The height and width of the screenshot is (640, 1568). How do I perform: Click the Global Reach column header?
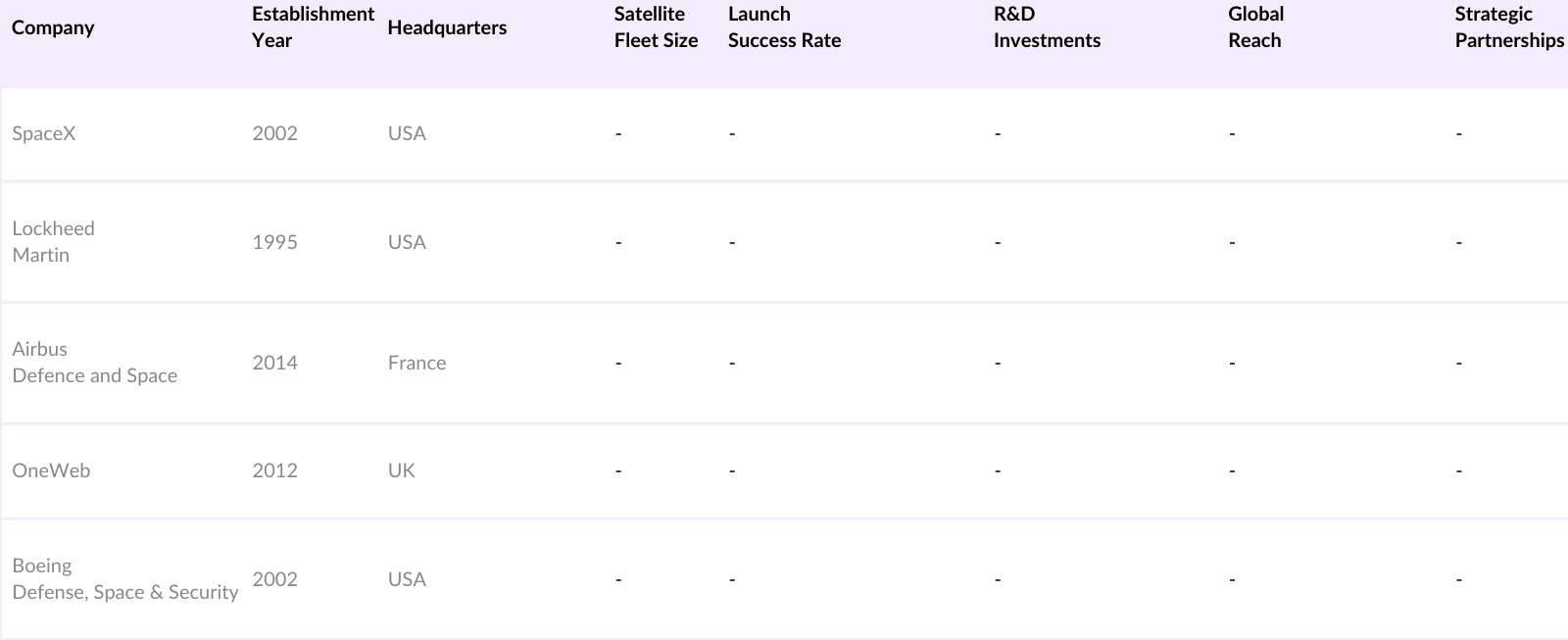1255,27
